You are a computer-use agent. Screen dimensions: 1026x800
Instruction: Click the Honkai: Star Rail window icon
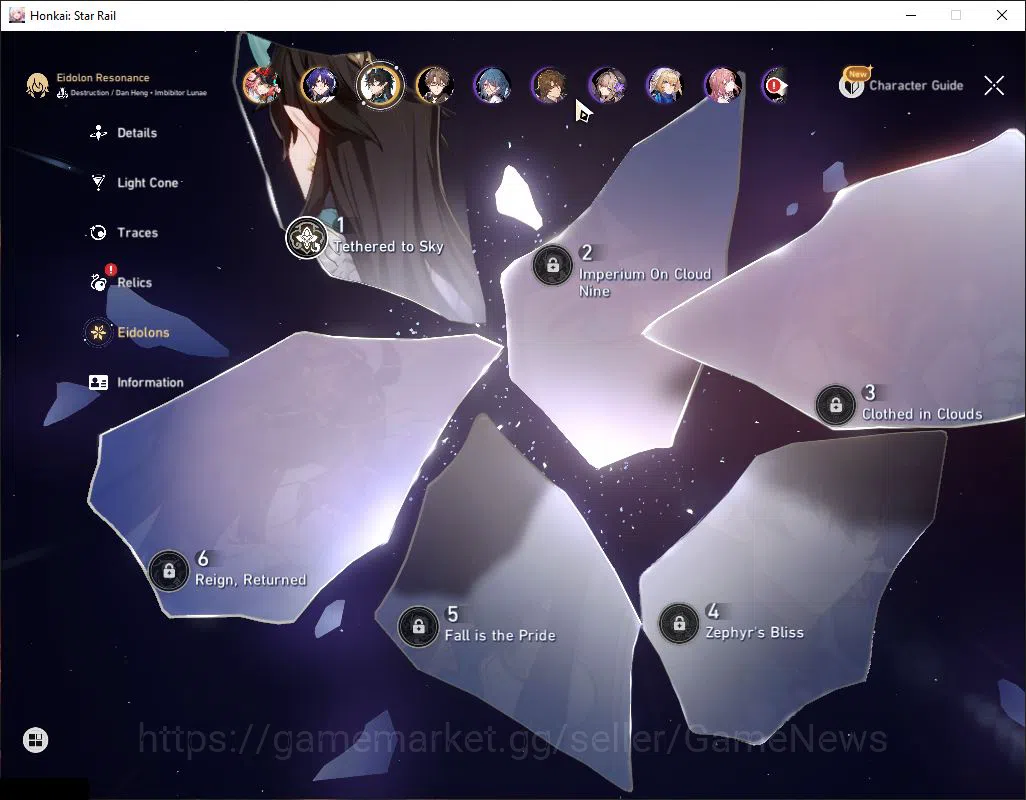click(16, 15)
